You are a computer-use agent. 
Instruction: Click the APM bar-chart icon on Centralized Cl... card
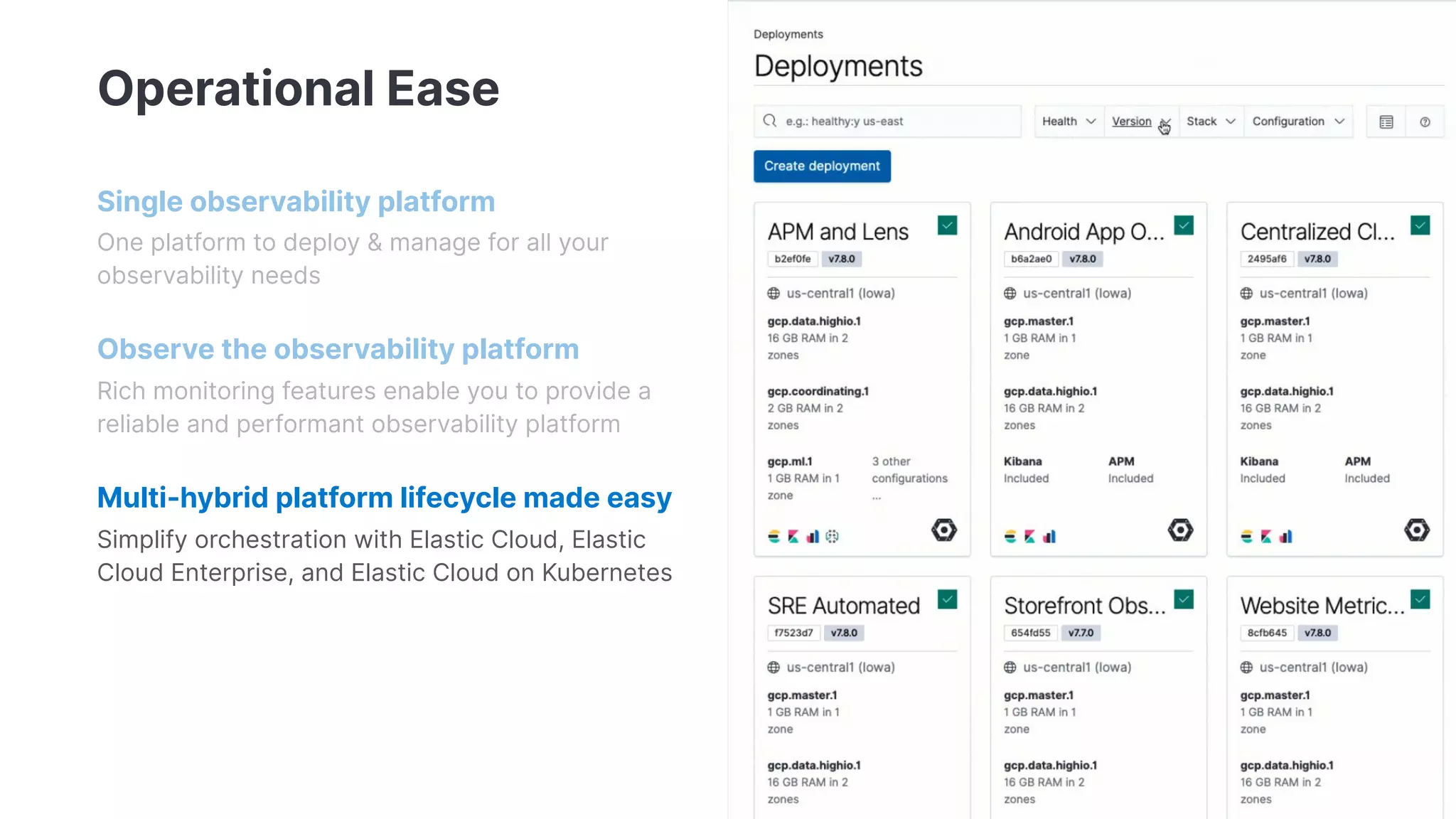pyautogui.click(x=1286, y=537)
